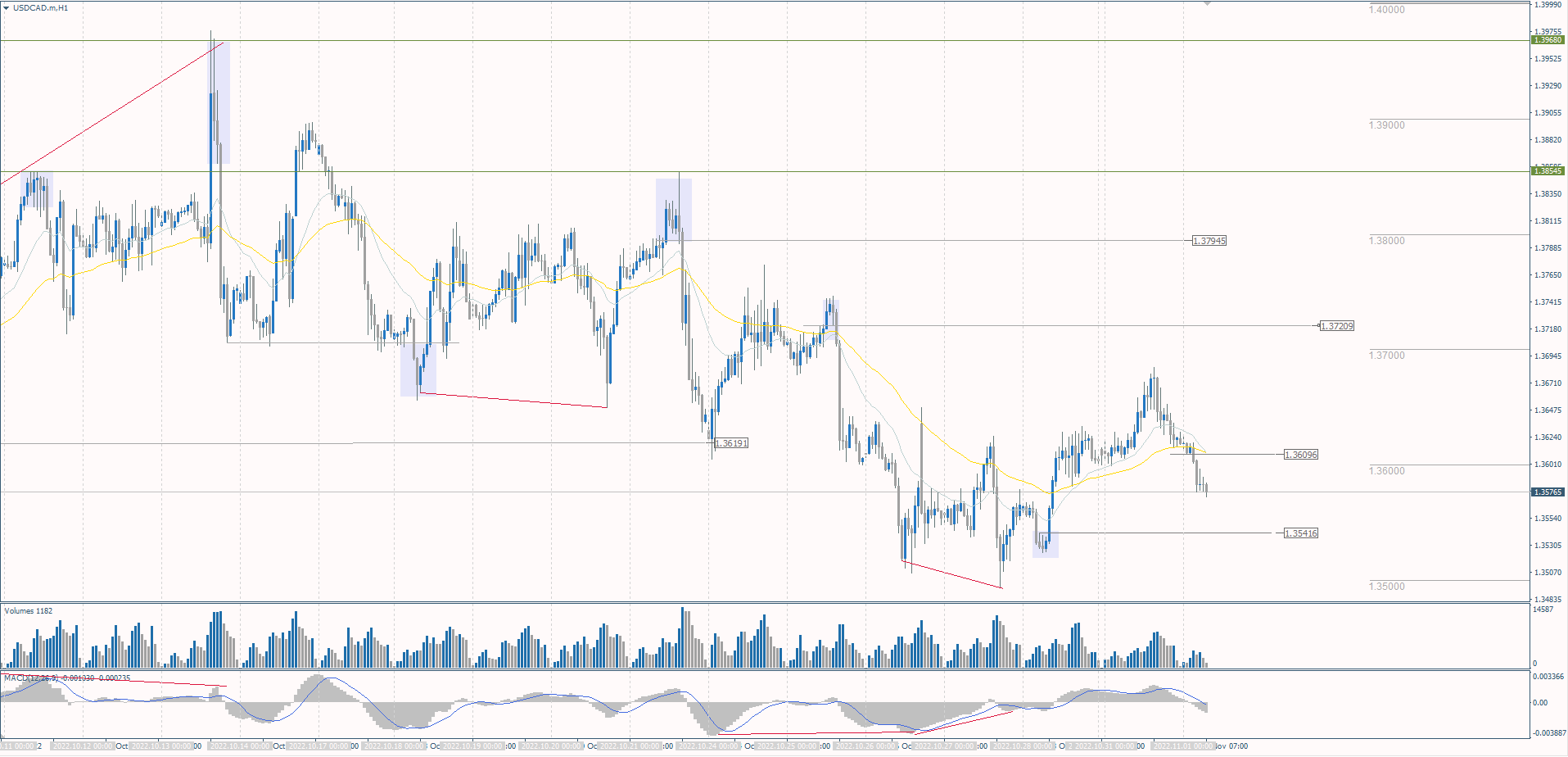Click the 2022.10.13 00:00 date marker

tap(160, 746)
